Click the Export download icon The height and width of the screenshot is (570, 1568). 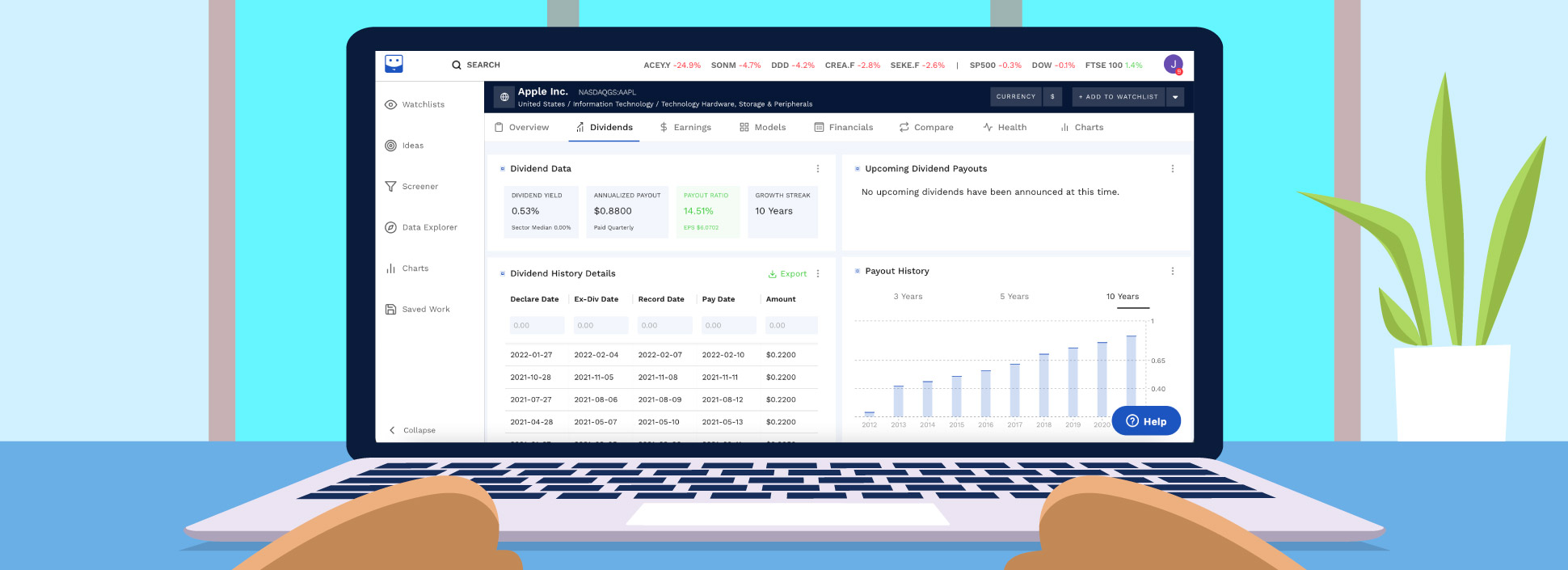coord(773,274)
